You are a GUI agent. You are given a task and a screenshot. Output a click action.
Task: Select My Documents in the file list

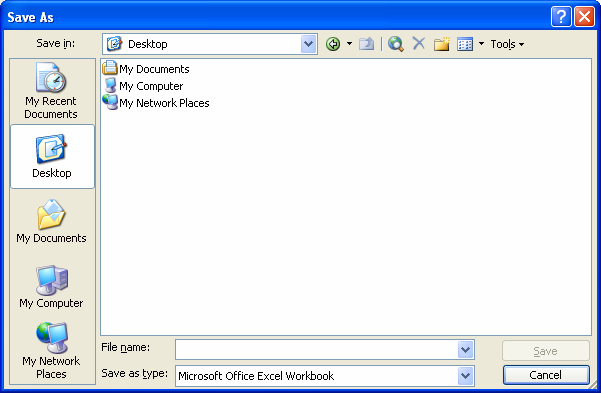(x=146, y=69)
